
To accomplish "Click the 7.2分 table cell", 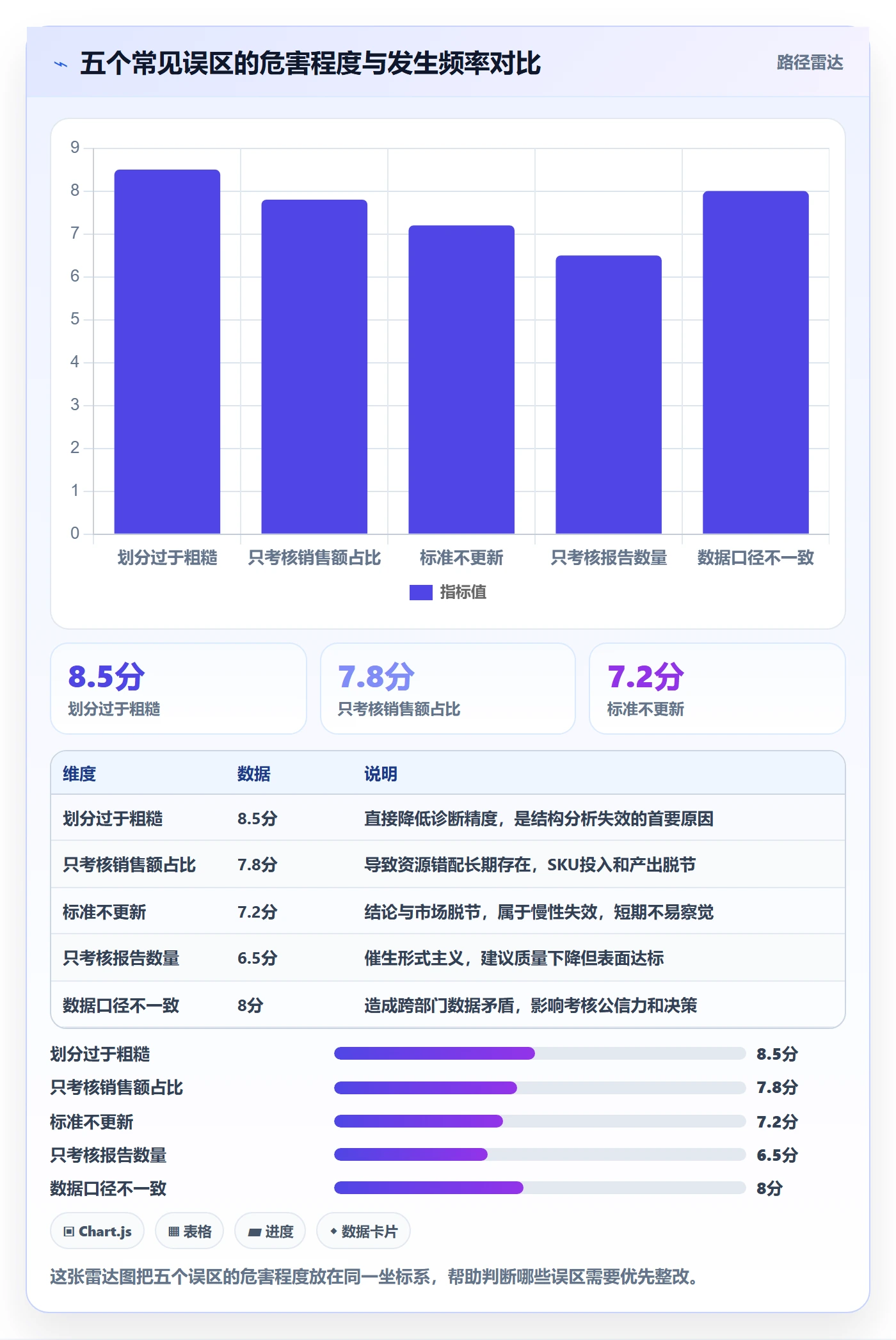I will (257, 912).
